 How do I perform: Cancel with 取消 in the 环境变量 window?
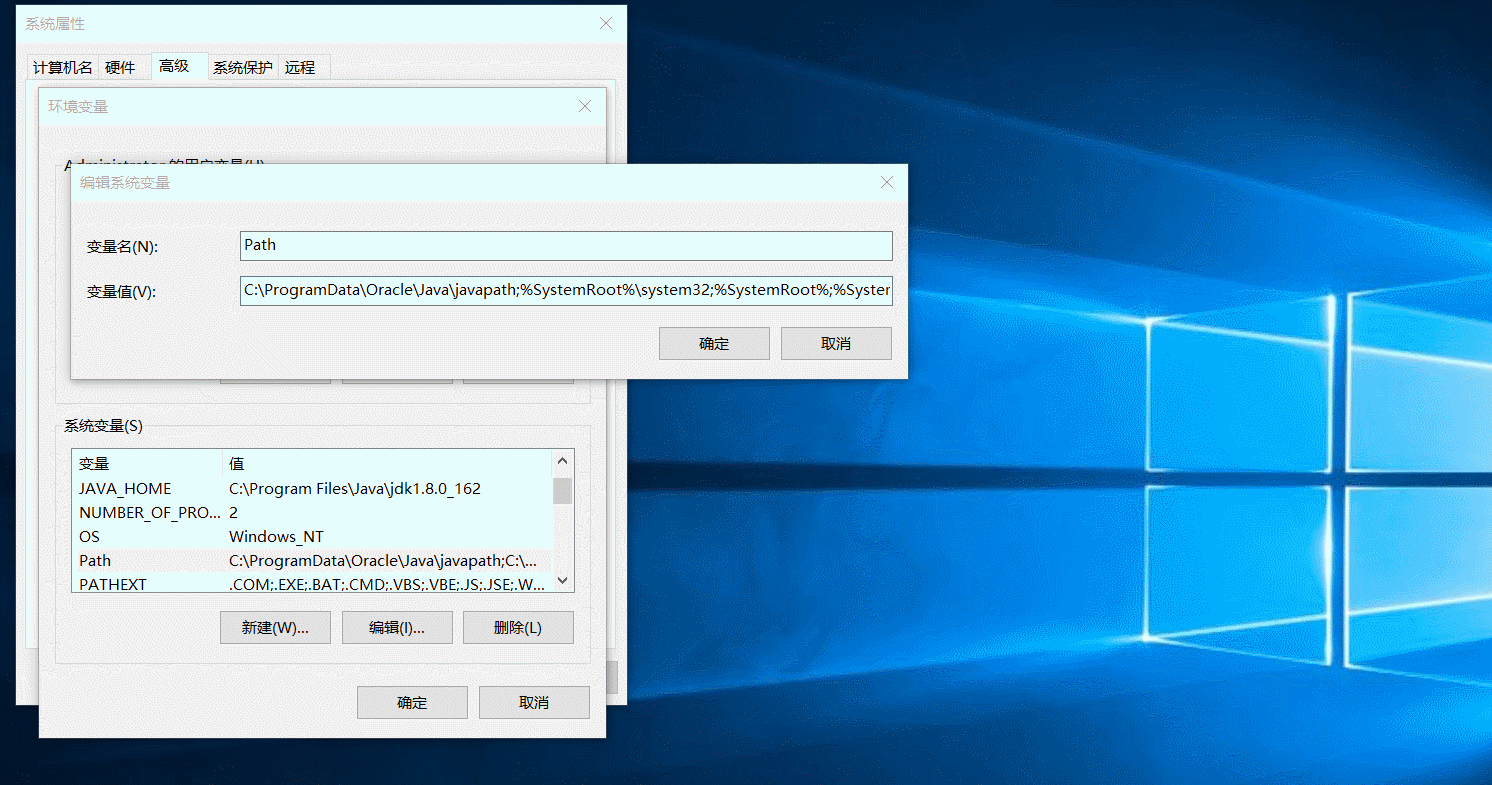(534, 703)
